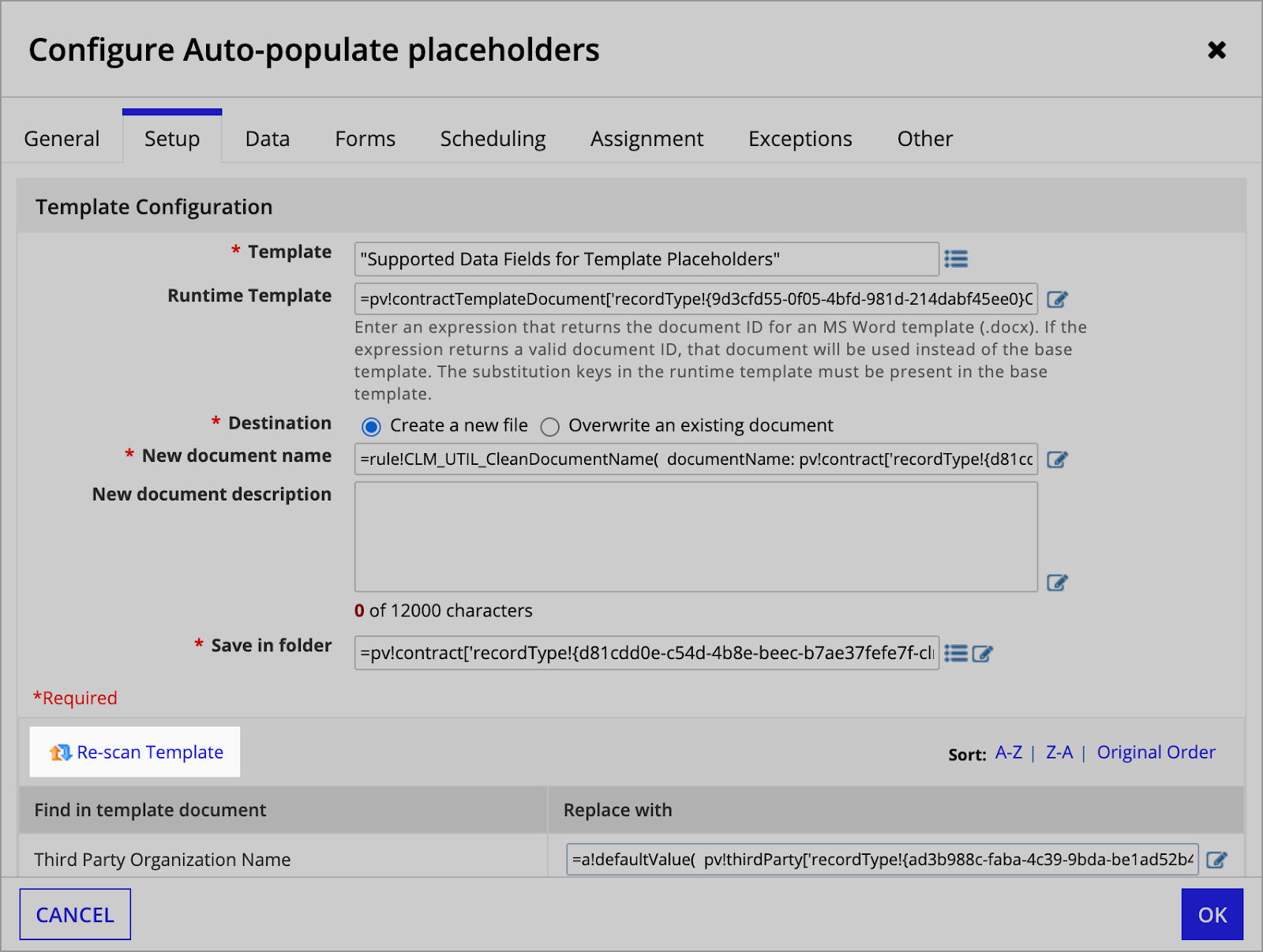Restore Original Order sorting
The width and height of the screenshot is (1263, 952).
(1156, 752)
